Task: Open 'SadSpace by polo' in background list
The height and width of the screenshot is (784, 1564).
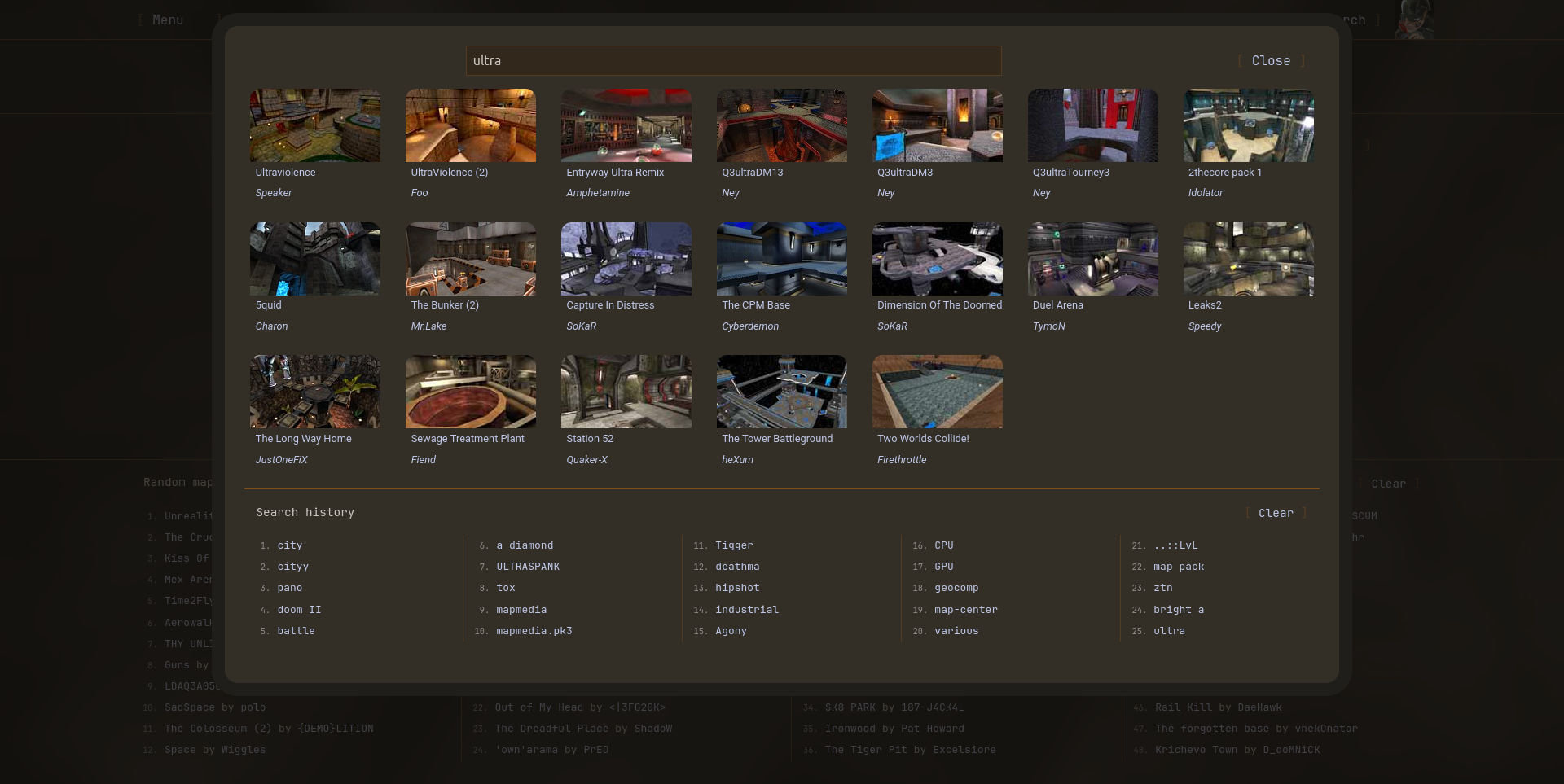Action: [215, 707]
